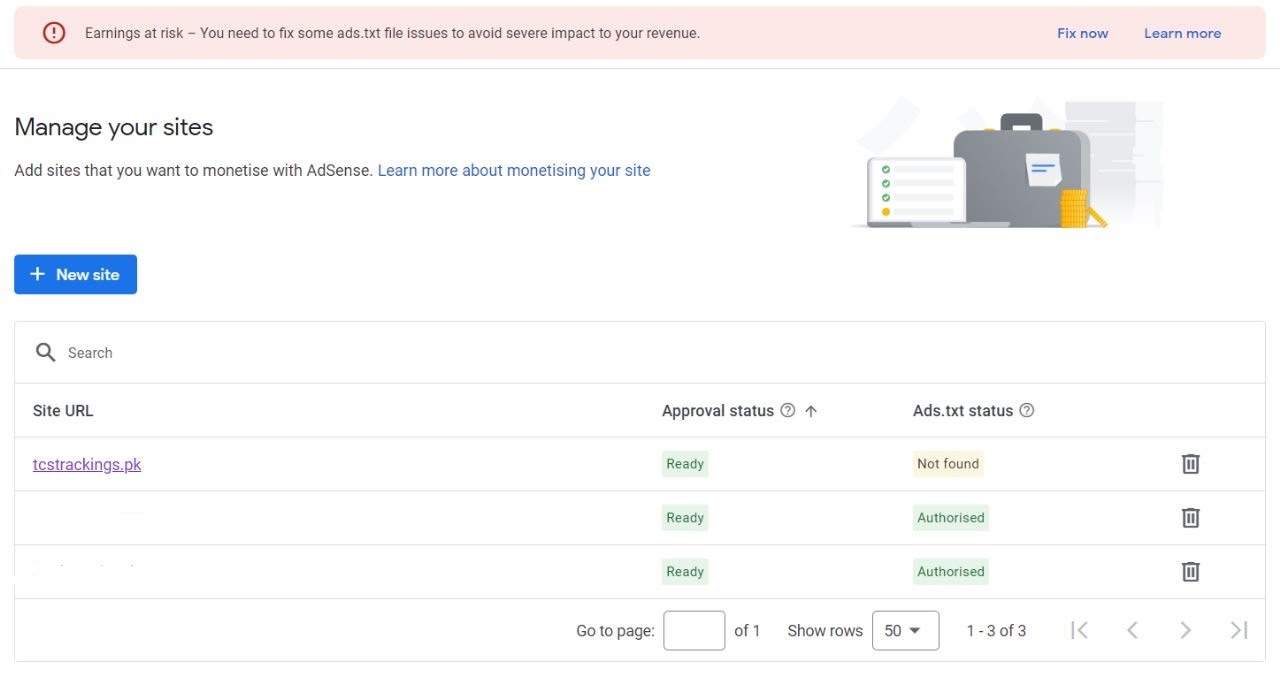Open Learn more about monetising your site
Viewport: 1280px width, 676px height.
coord(514,170)
